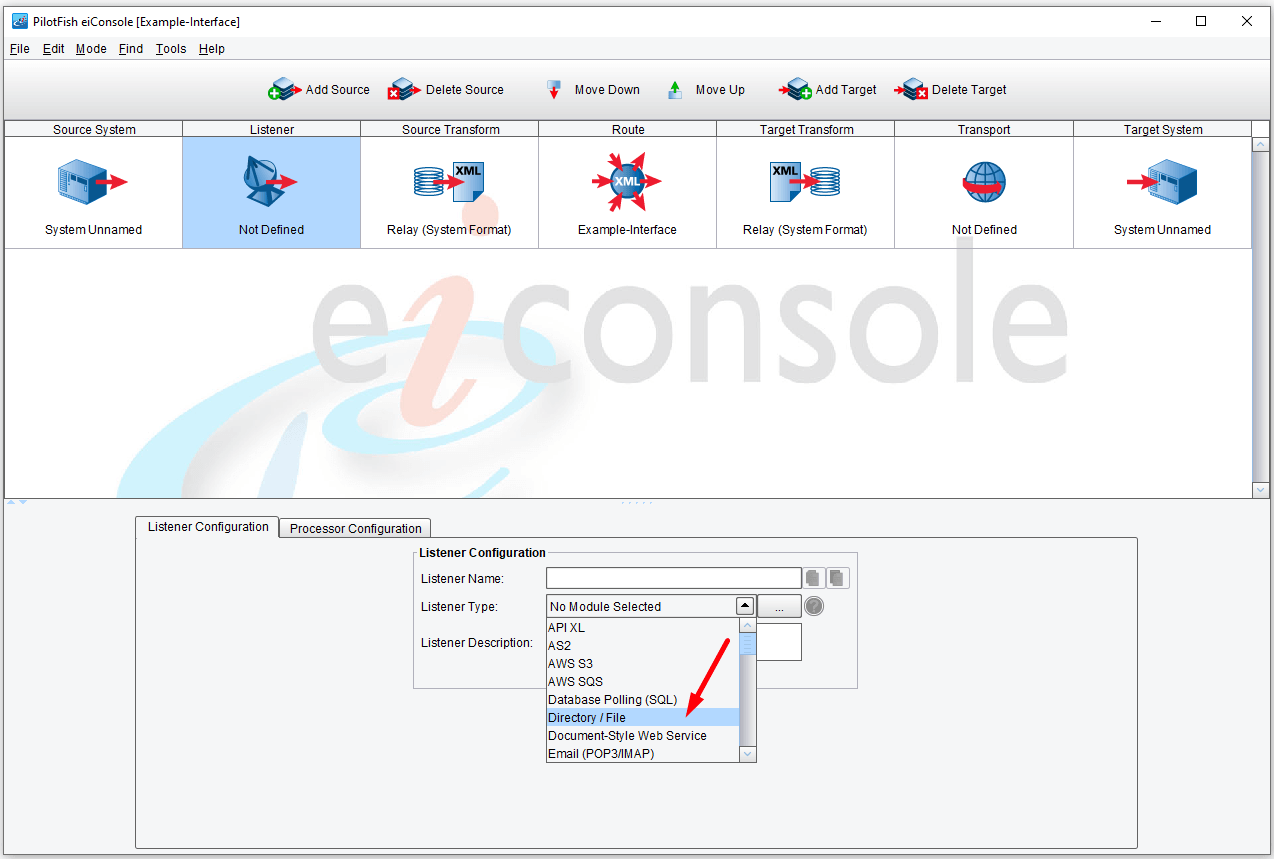Viewport: 1274px width, 859px height.
Task: Choose Database Polling (SQL) listener type
Action: pyautogui.click(x=642, y=699)
